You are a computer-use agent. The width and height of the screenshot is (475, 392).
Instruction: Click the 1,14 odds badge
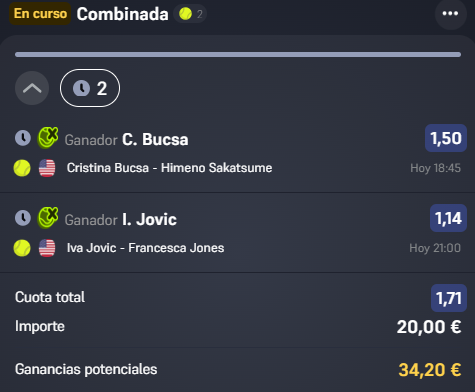point(448,218)
